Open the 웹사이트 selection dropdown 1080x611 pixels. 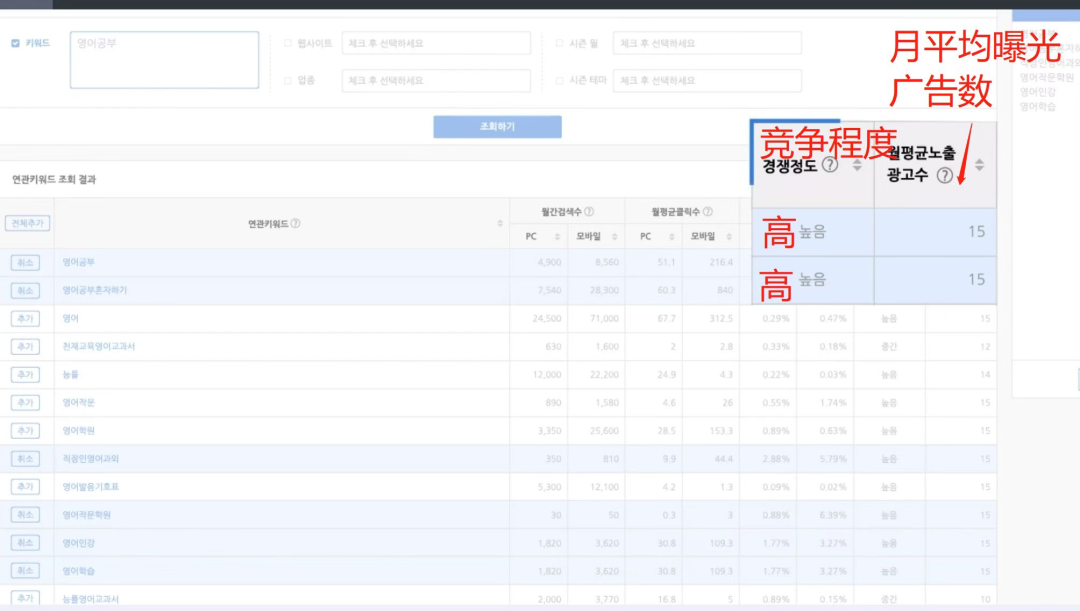point(436,43)
